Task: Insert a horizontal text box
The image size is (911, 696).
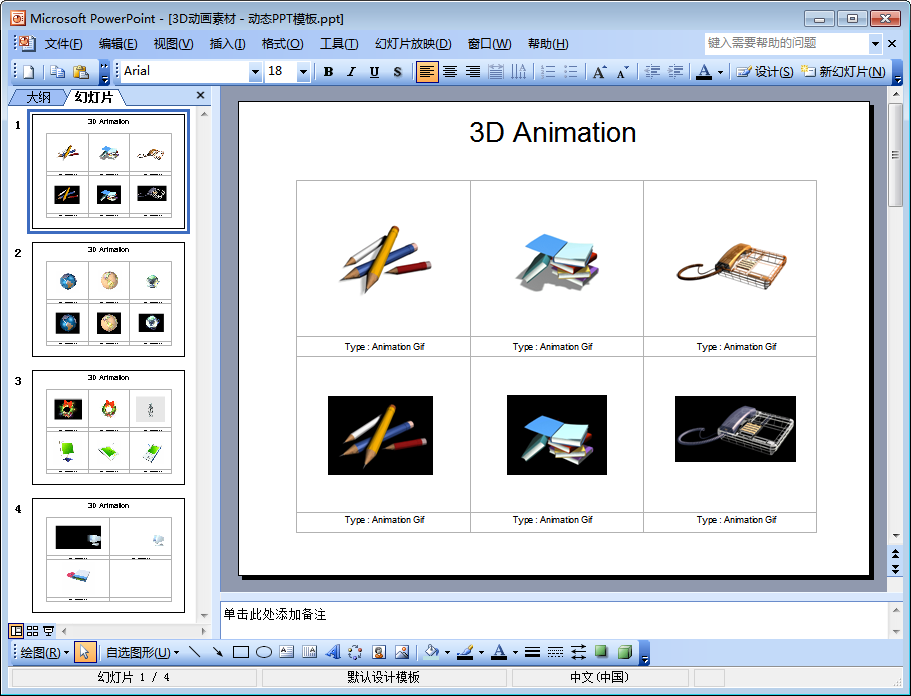Action: pos(286,652)
